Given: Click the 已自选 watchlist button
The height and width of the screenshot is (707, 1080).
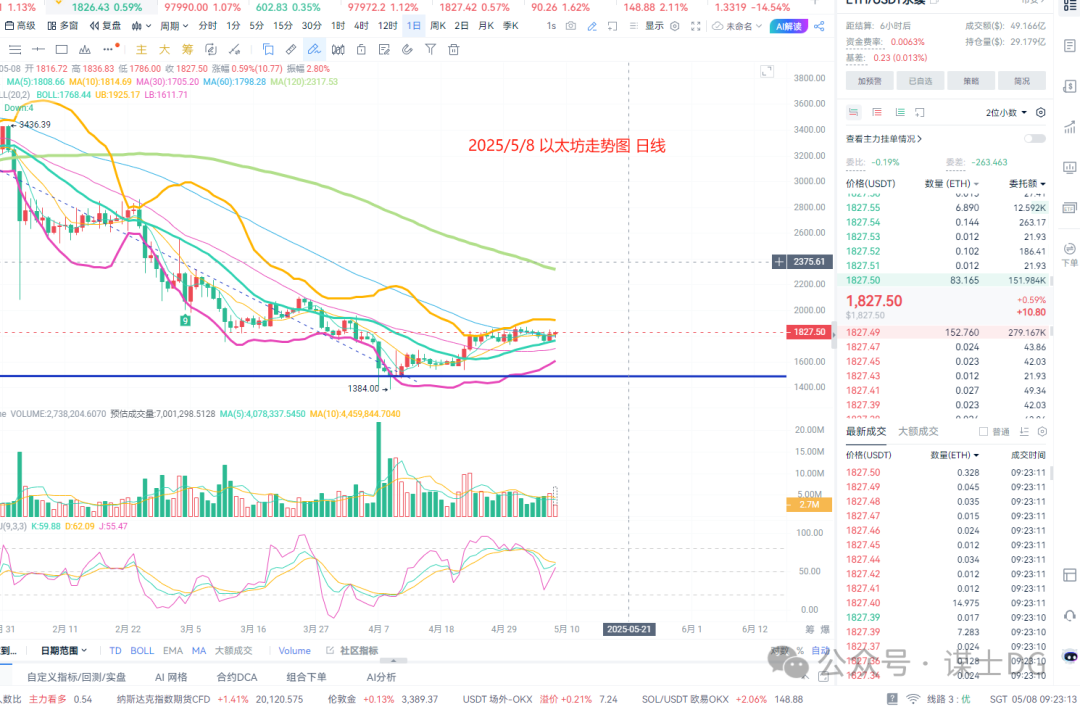Looking at the screenshot, I should coord(920,81).
